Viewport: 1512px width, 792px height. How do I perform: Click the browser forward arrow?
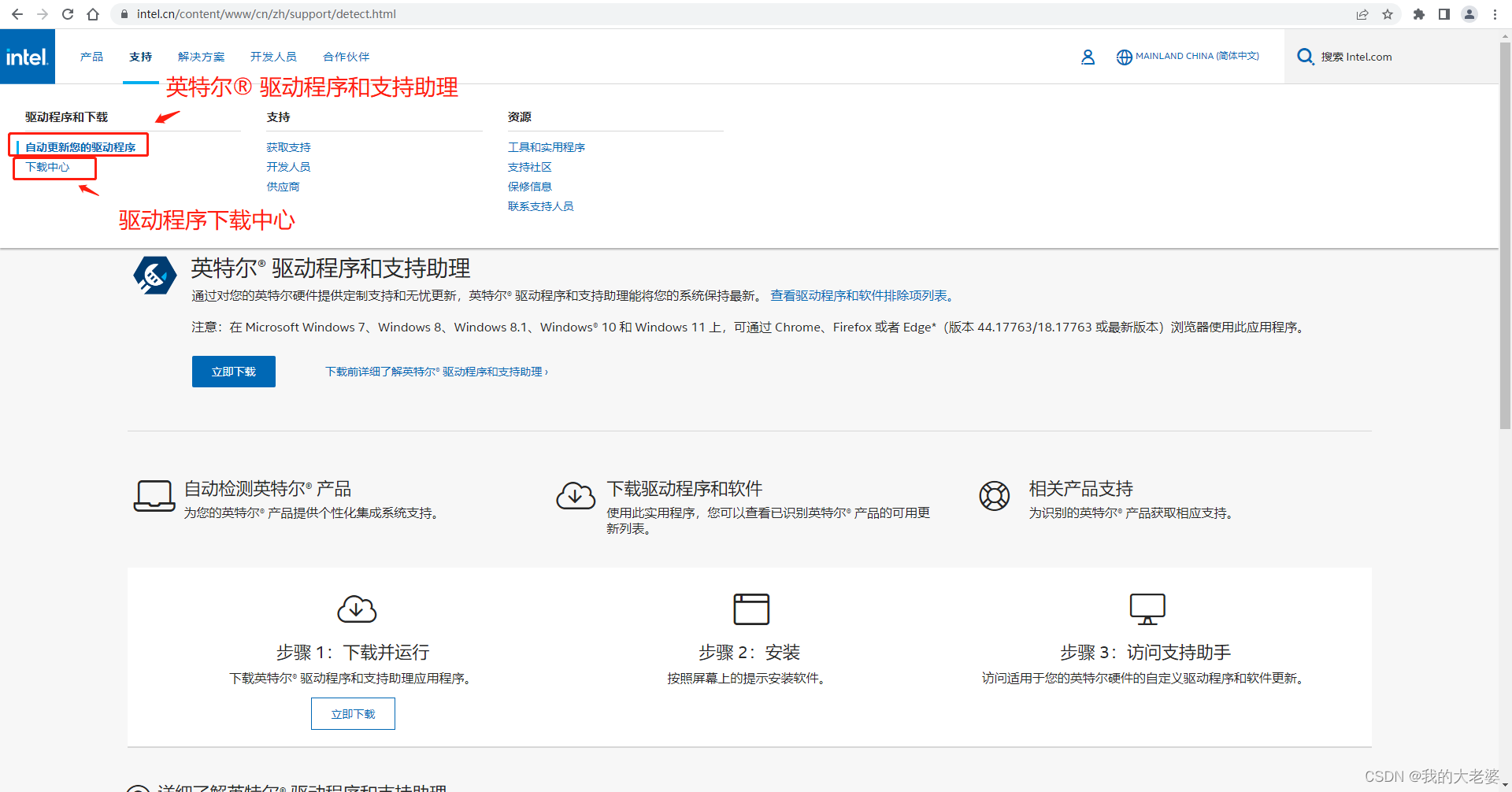coord(43,14)
